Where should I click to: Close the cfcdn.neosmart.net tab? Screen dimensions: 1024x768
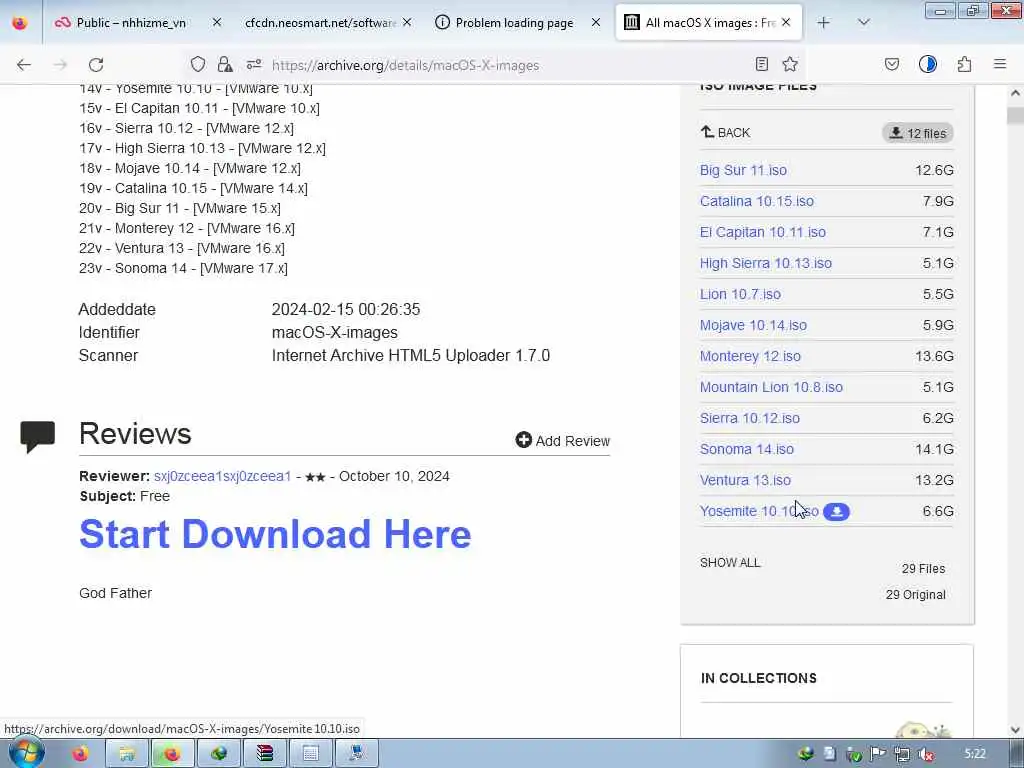click(407, 23)
